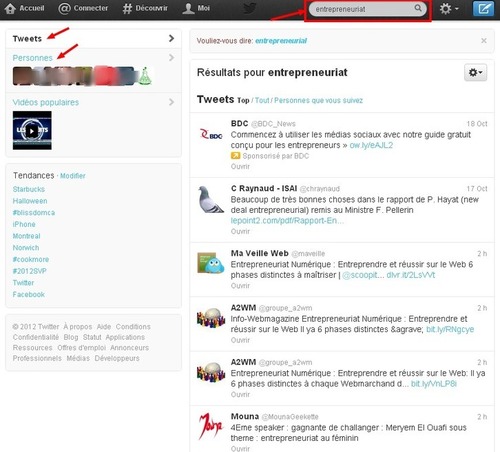Open the Annonceurs footer link

[x=130, y=348]
